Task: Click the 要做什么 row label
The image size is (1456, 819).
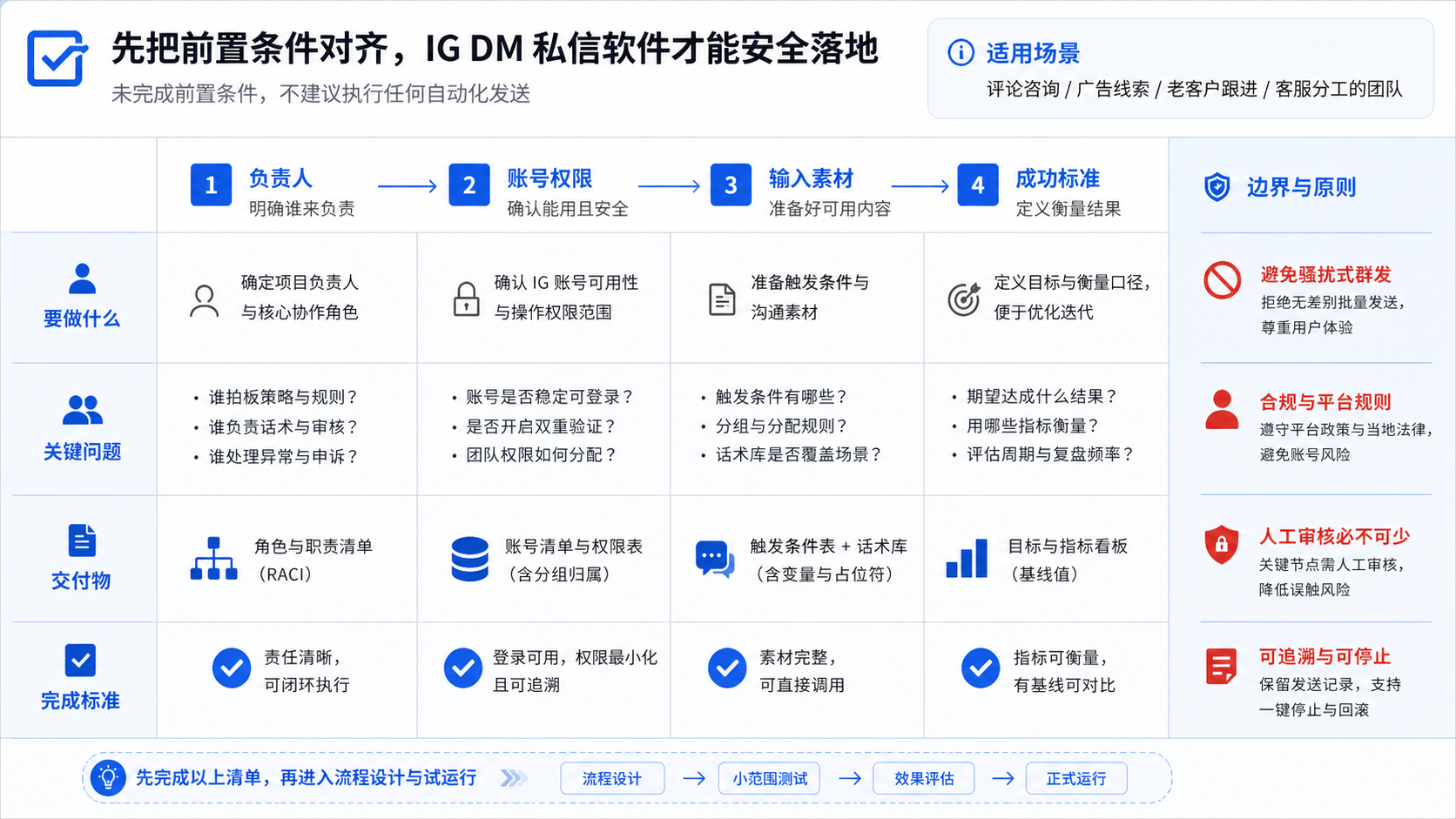Action: pyautogui.click(x=82, y=319)
